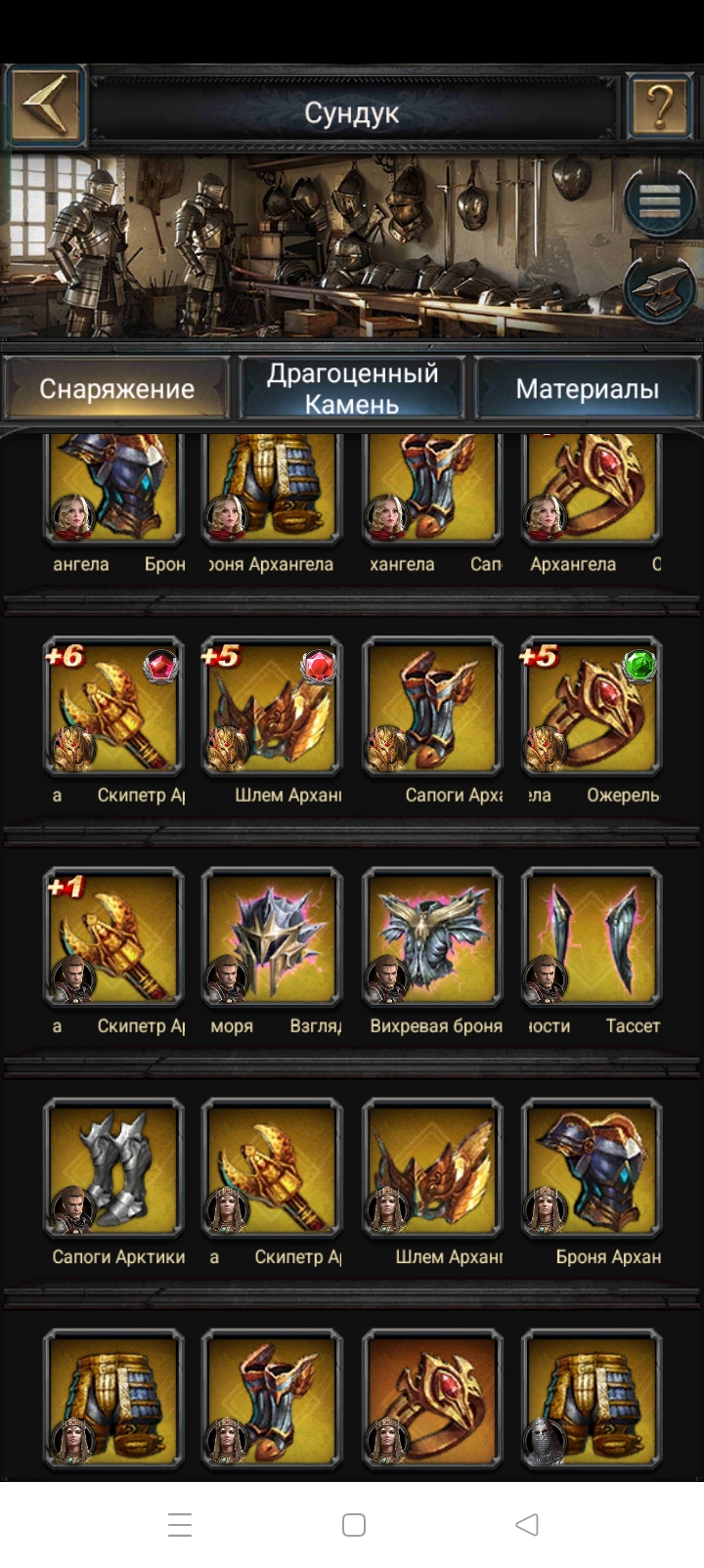Tap the back arrow icon
Screen dimensions: 704x1568
coord(45,105)
